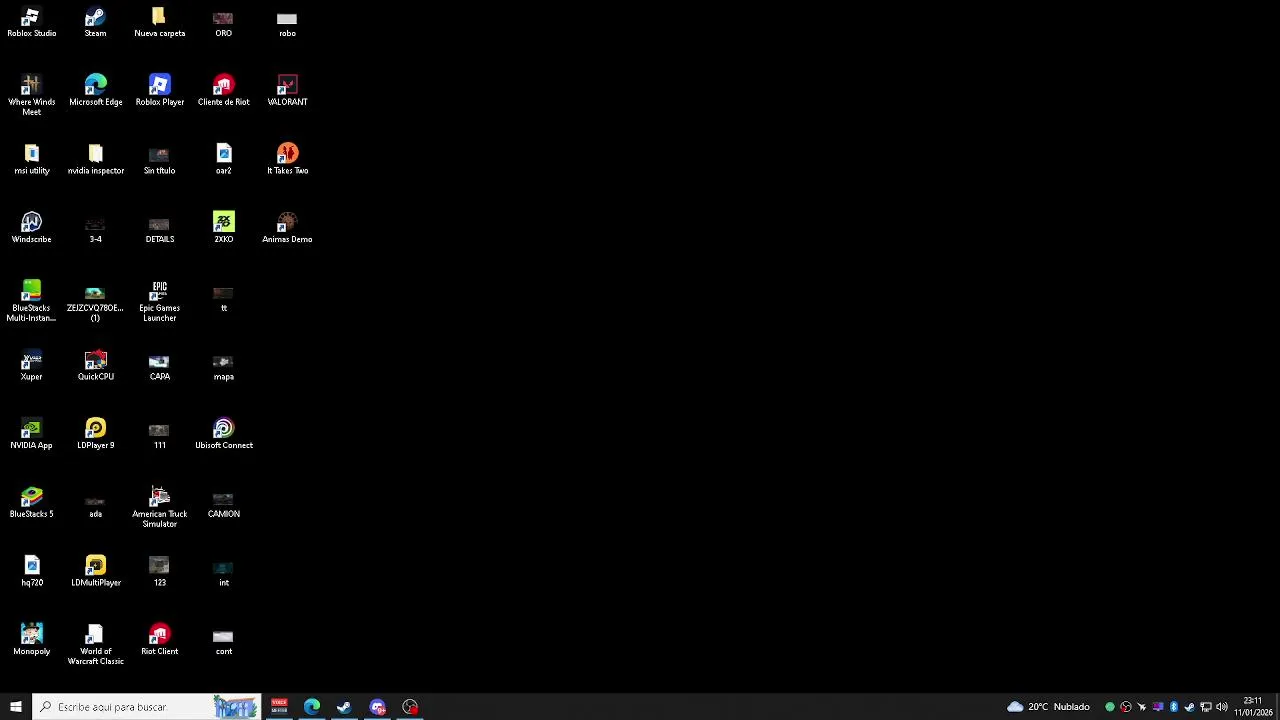Select the Roblox Player shortcut
Viewport: 1280px width, 720px height.
[x=159, y=91]
